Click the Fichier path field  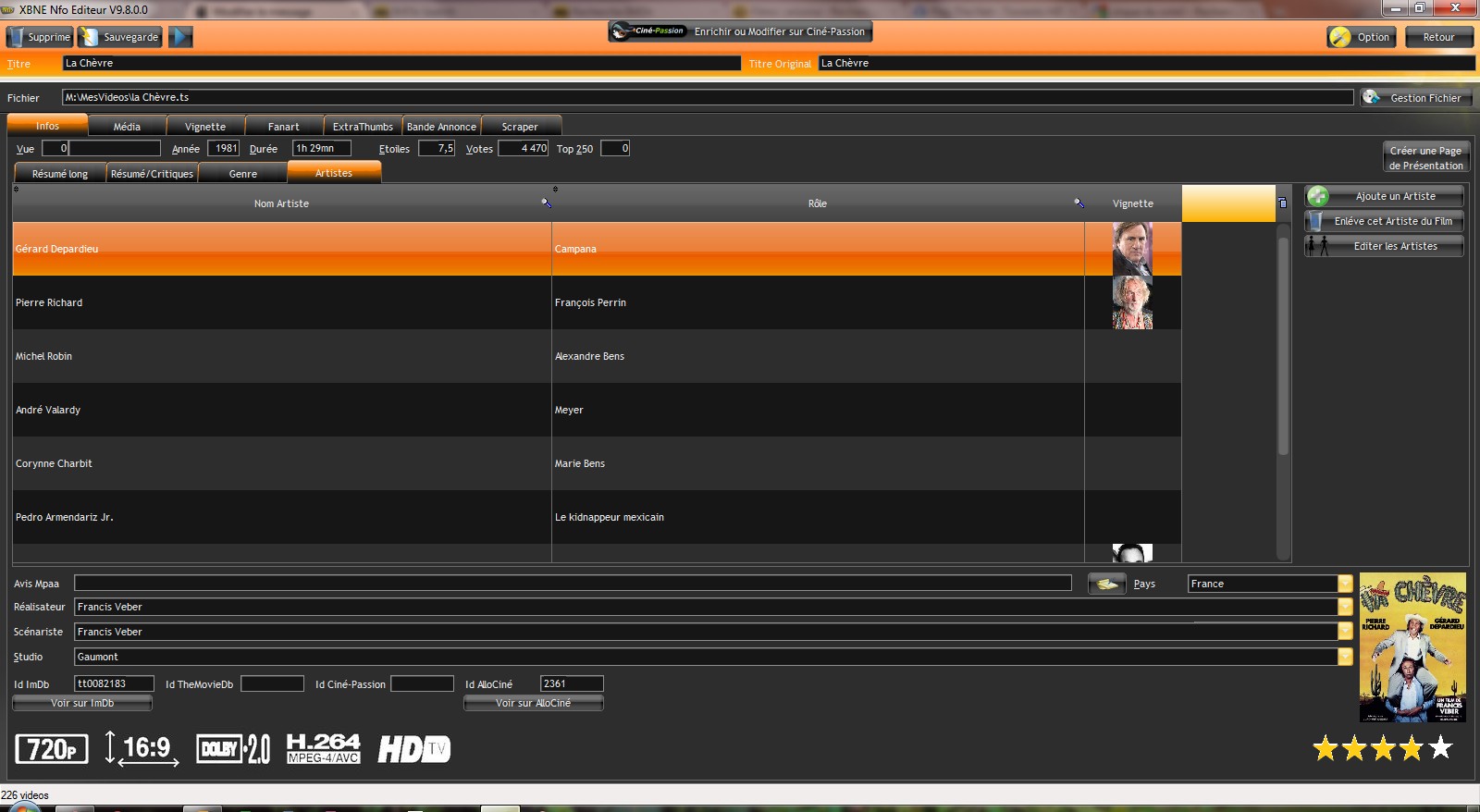pyautogui.click(x=708, y=97)
